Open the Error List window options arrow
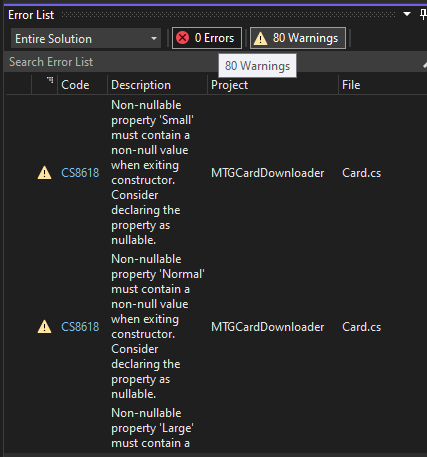The width and height of the screenshot is (427, 457). point(407,14)
